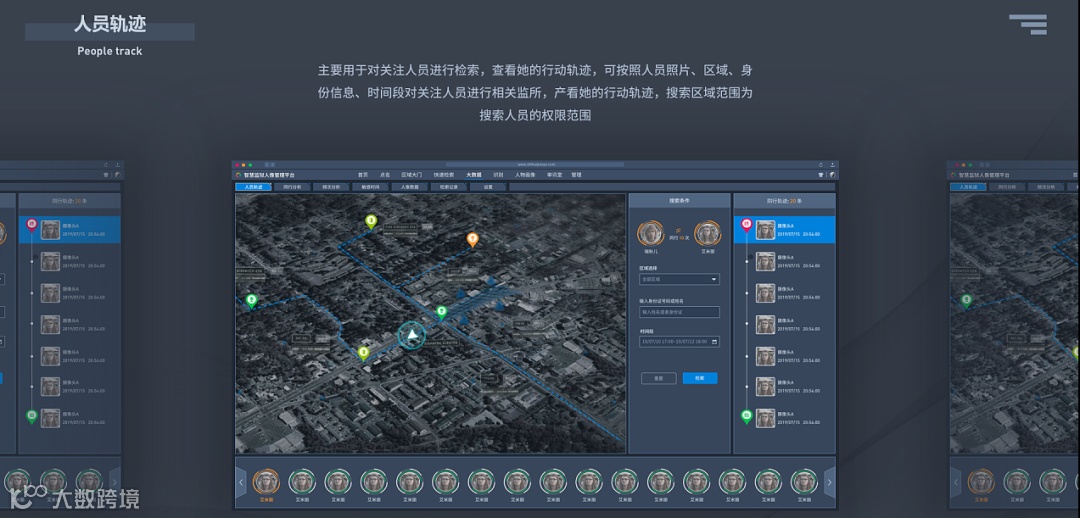This screenshot has height=518, width=1080.
Task: Switch to the 人员轨迹 tab in center window
Action: (x=253, y=187)
